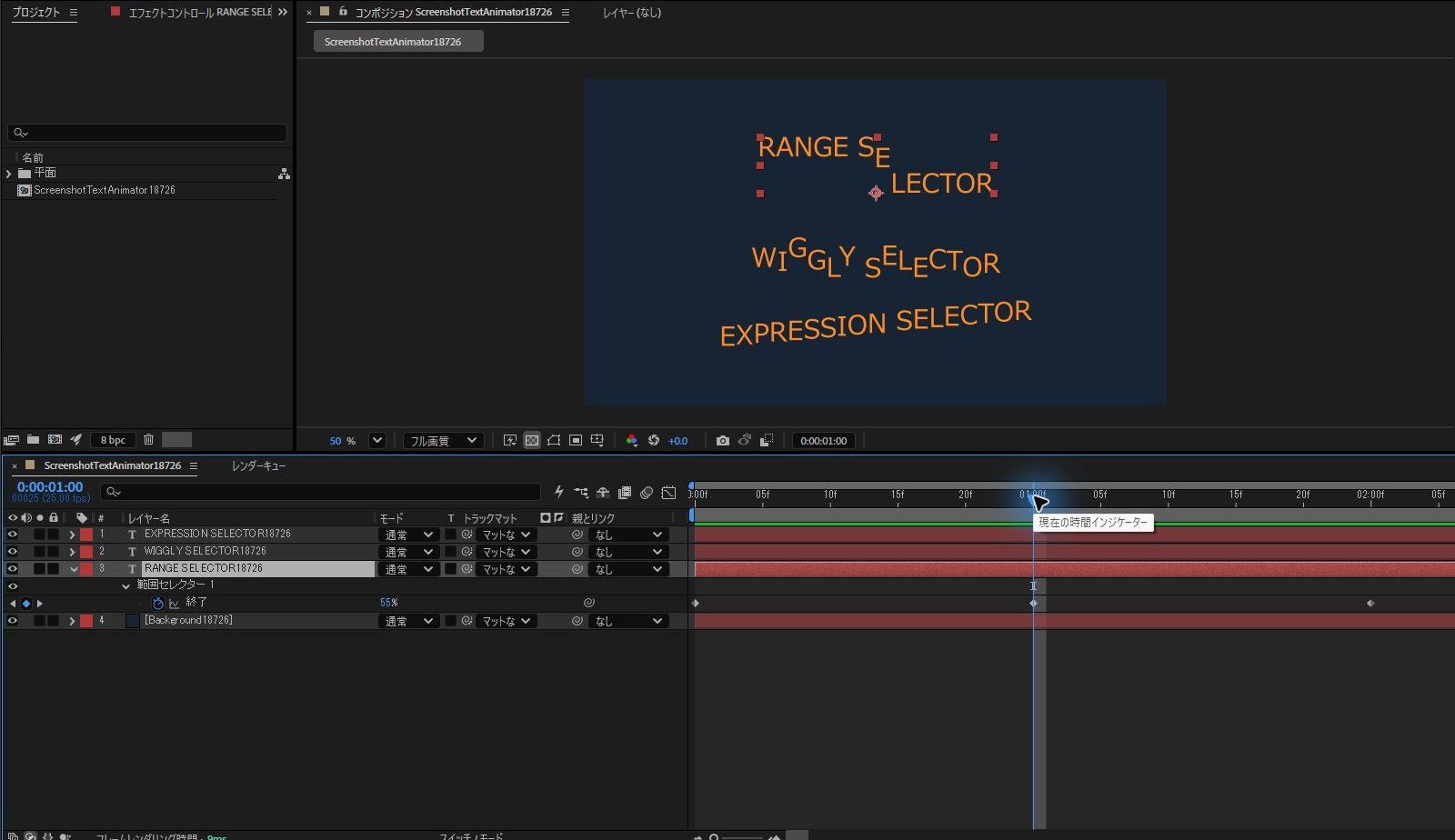Image resolution: width=1455 pixels, height=840 pixels.
Task: Open parent link dropdown for Background18726 layer
Action: [x=628, y=622]
